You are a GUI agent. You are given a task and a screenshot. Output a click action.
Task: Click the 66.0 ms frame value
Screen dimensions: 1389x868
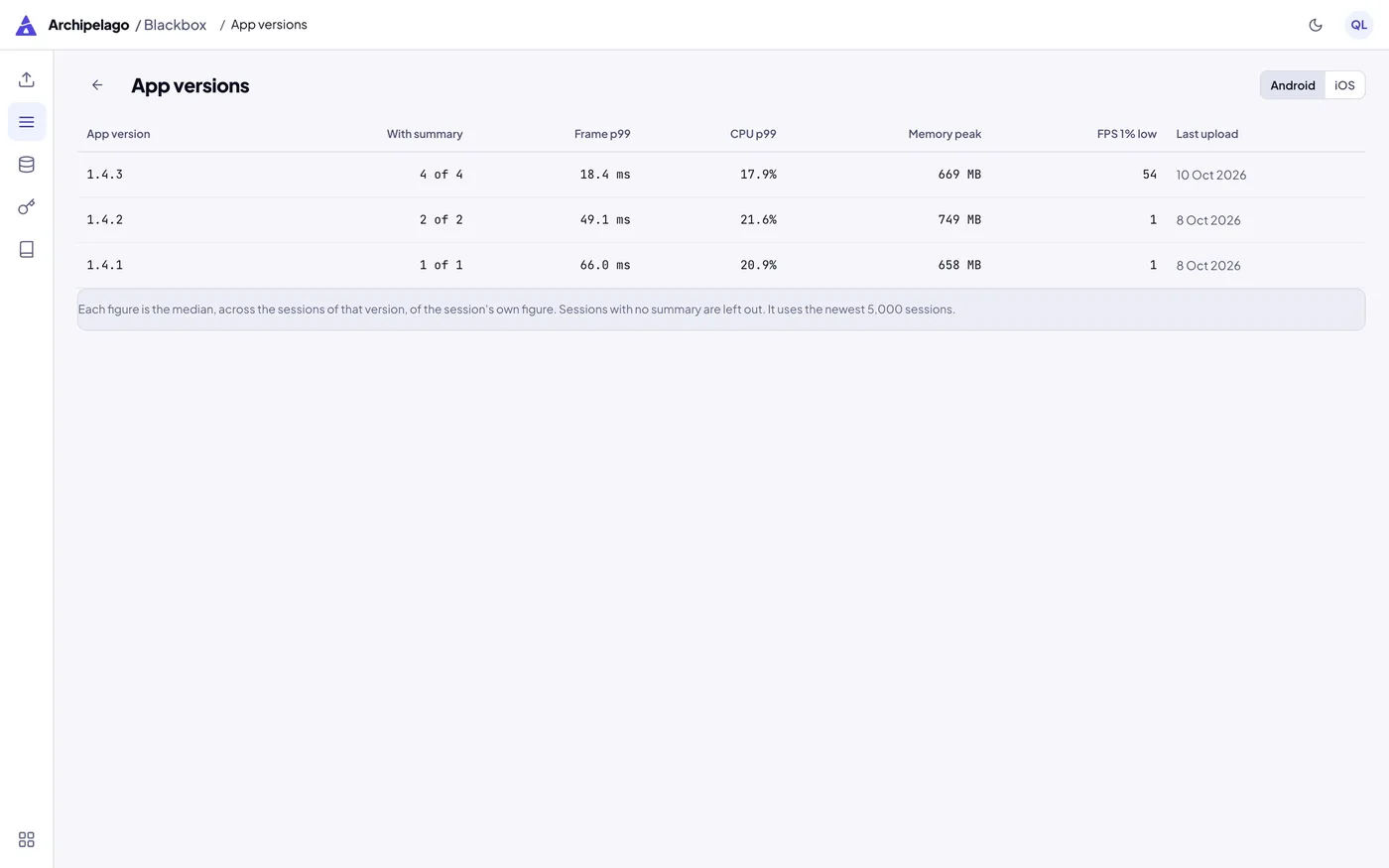[605, 266]
